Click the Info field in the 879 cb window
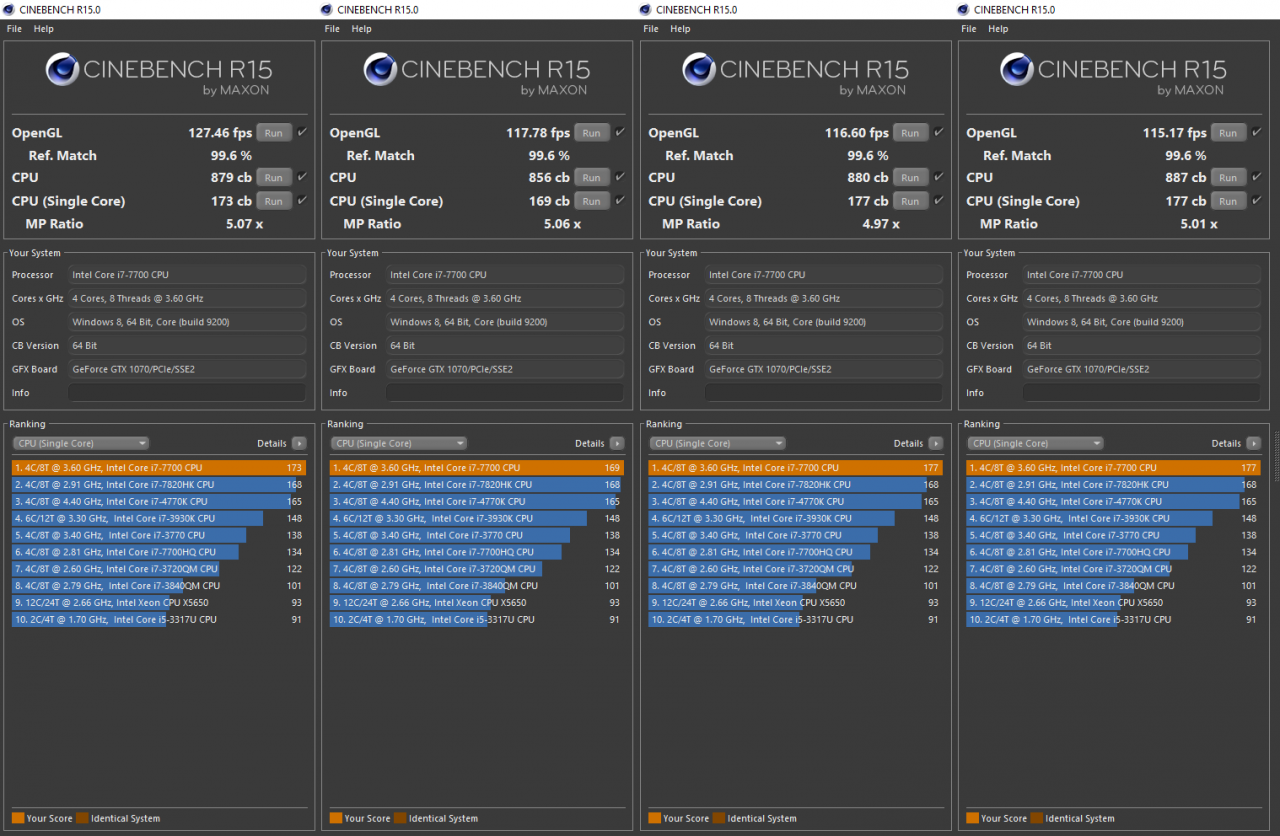Viewport: 1280px width, 836px height. 187,393
